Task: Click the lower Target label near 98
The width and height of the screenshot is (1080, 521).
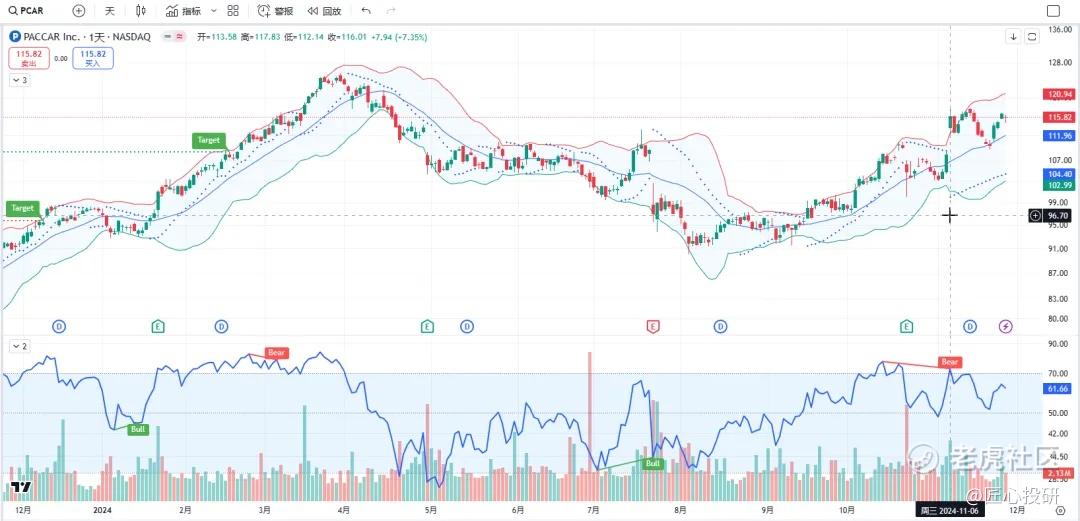Action: 22,207
